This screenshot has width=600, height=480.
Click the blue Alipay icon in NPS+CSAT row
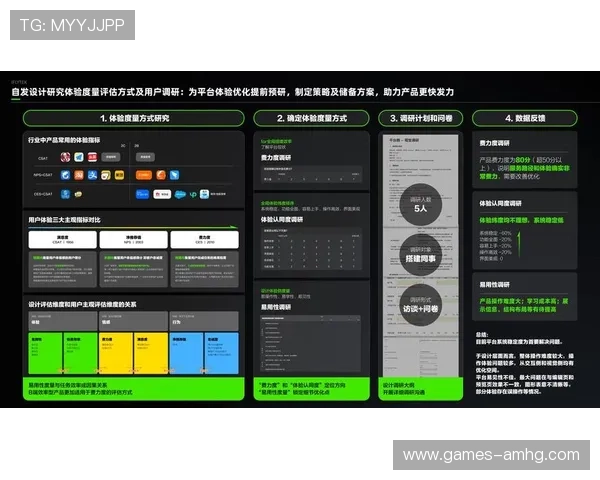point(92,175)
